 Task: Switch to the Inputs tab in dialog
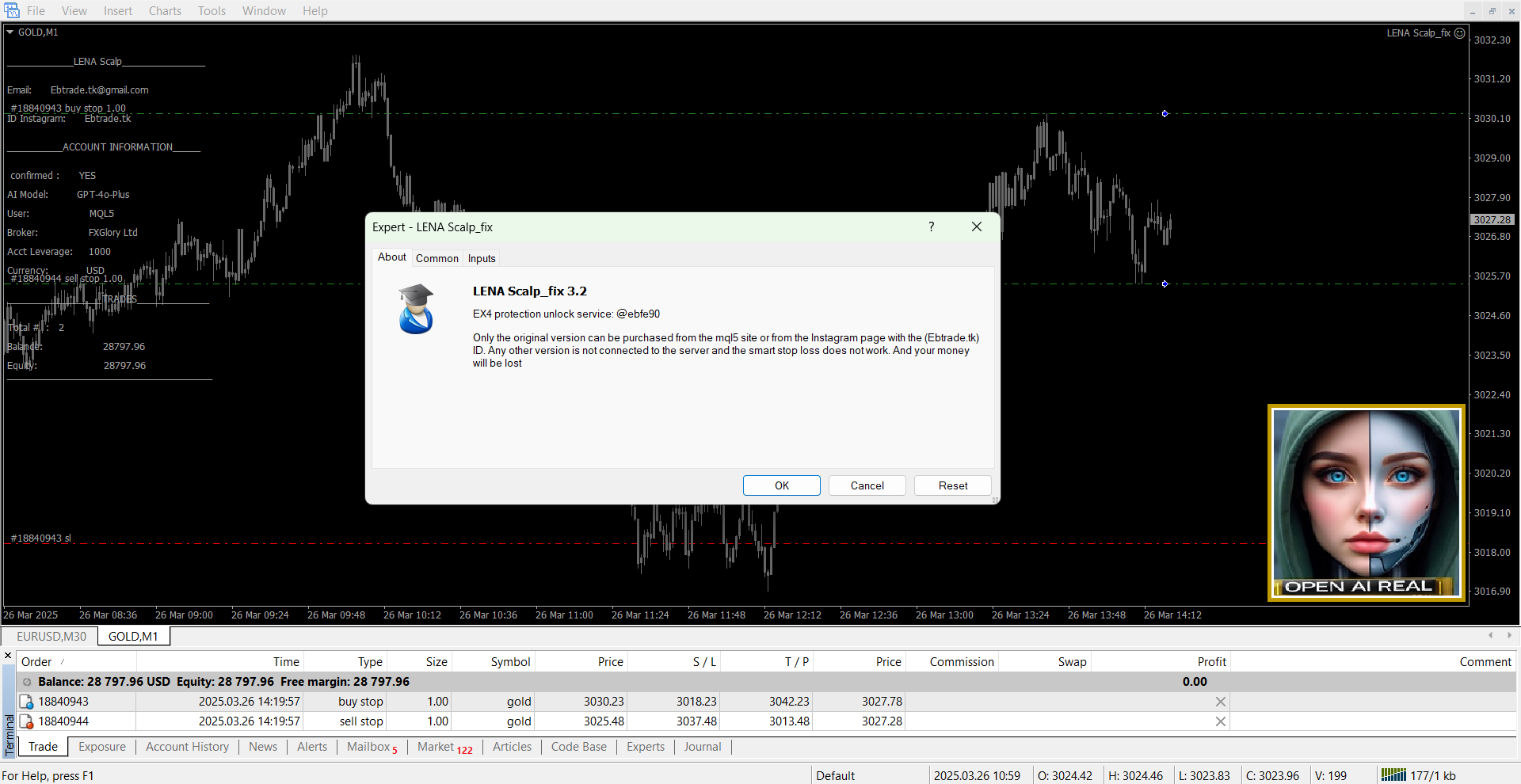pyautogui.click(x=482, y=258)
